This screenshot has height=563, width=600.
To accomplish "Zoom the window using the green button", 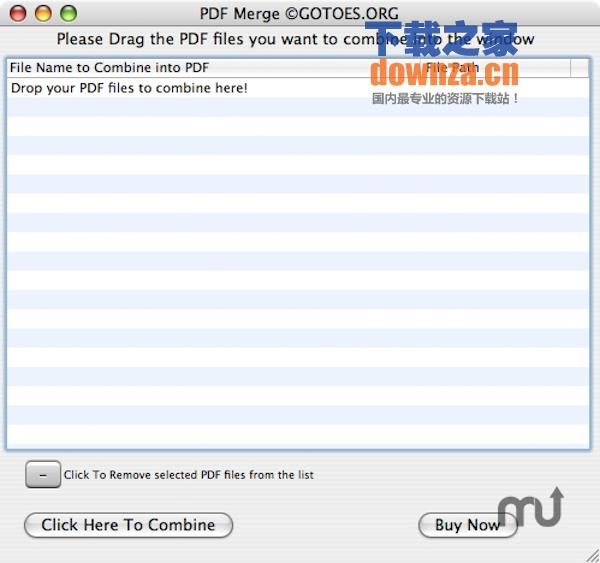I will coord(69,13).
